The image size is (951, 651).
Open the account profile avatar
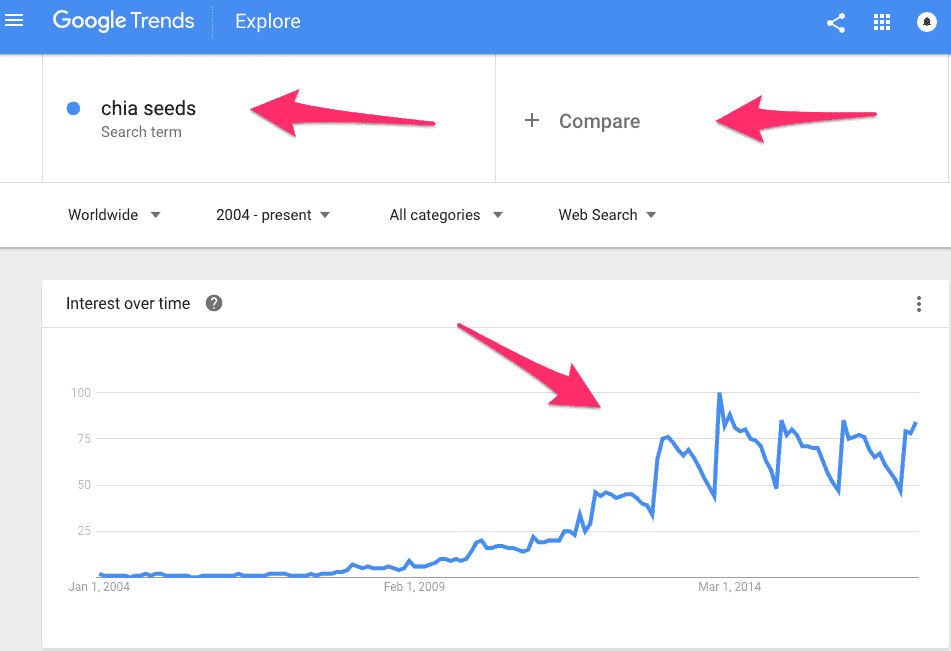(x=926, y=22)
